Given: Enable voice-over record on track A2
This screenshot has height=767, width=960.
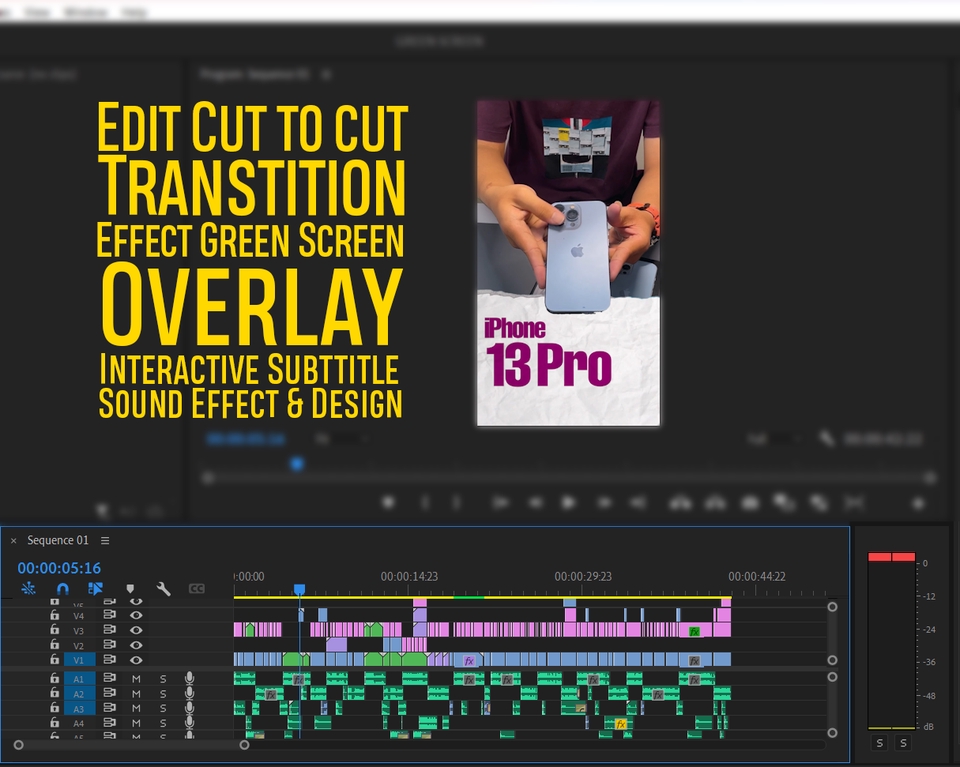Looking at the screenshot, I should coord(190,694).
